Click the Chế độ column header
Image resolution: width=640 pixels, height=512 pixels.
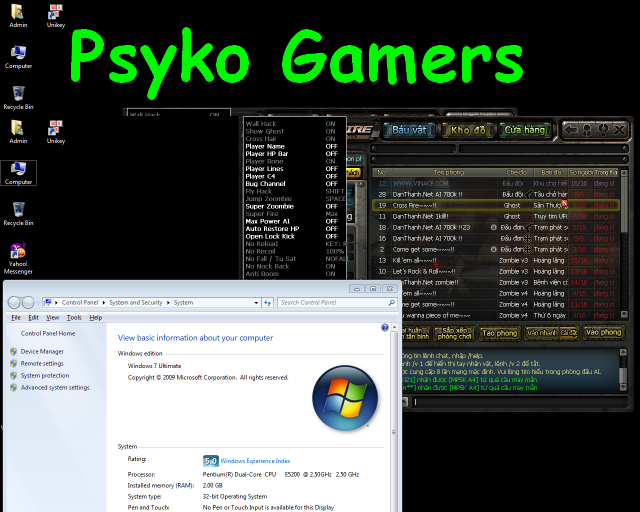coord(516,173)
